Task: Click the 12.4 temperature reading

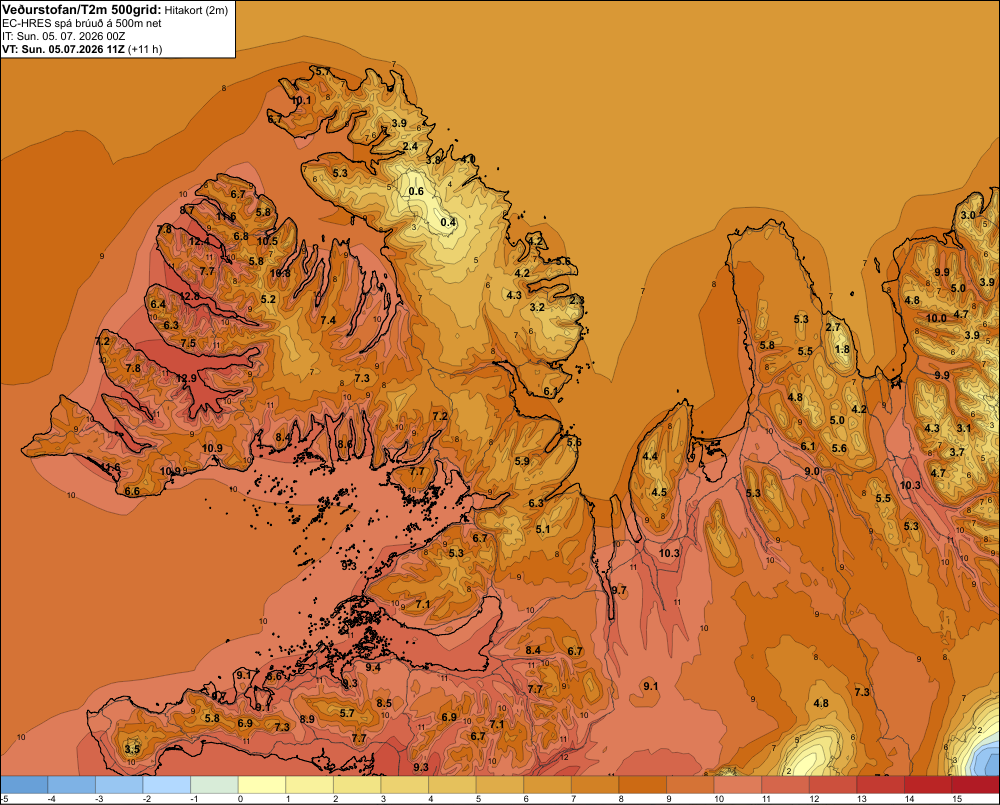Action: pyautogui.click(x=199, y=241)
